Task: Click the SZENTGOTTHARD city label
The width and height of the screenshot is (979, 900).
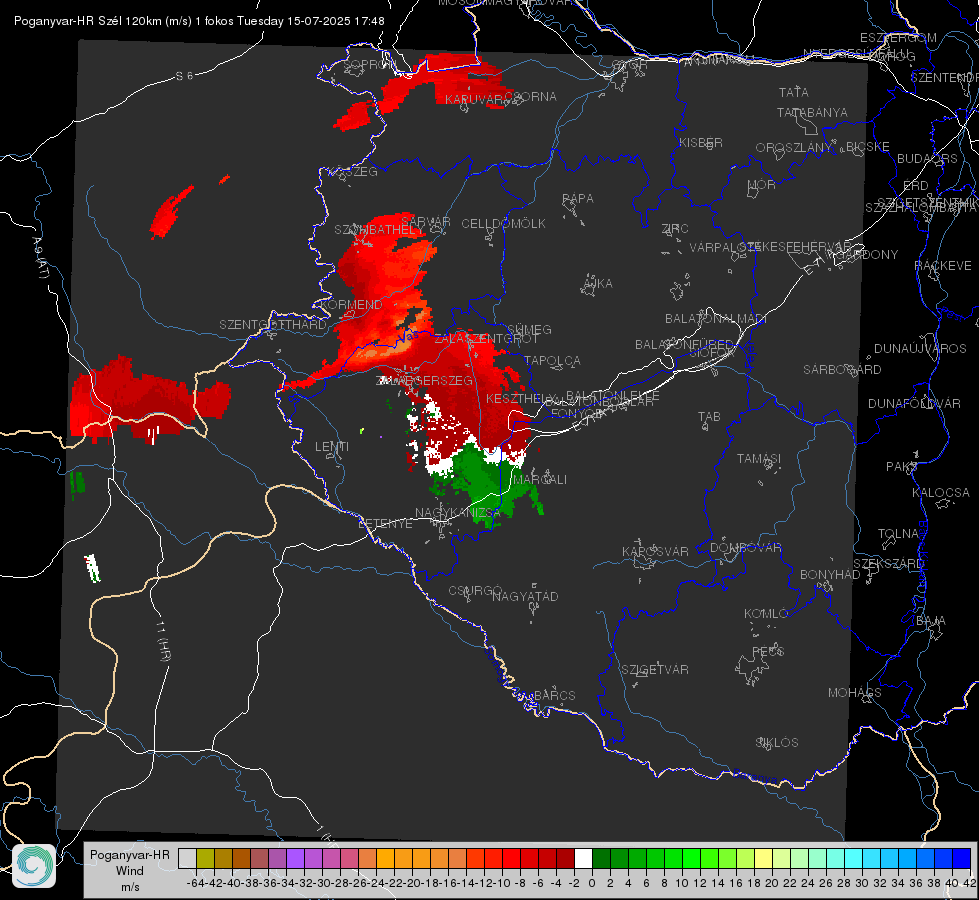Action: [273, 325]
